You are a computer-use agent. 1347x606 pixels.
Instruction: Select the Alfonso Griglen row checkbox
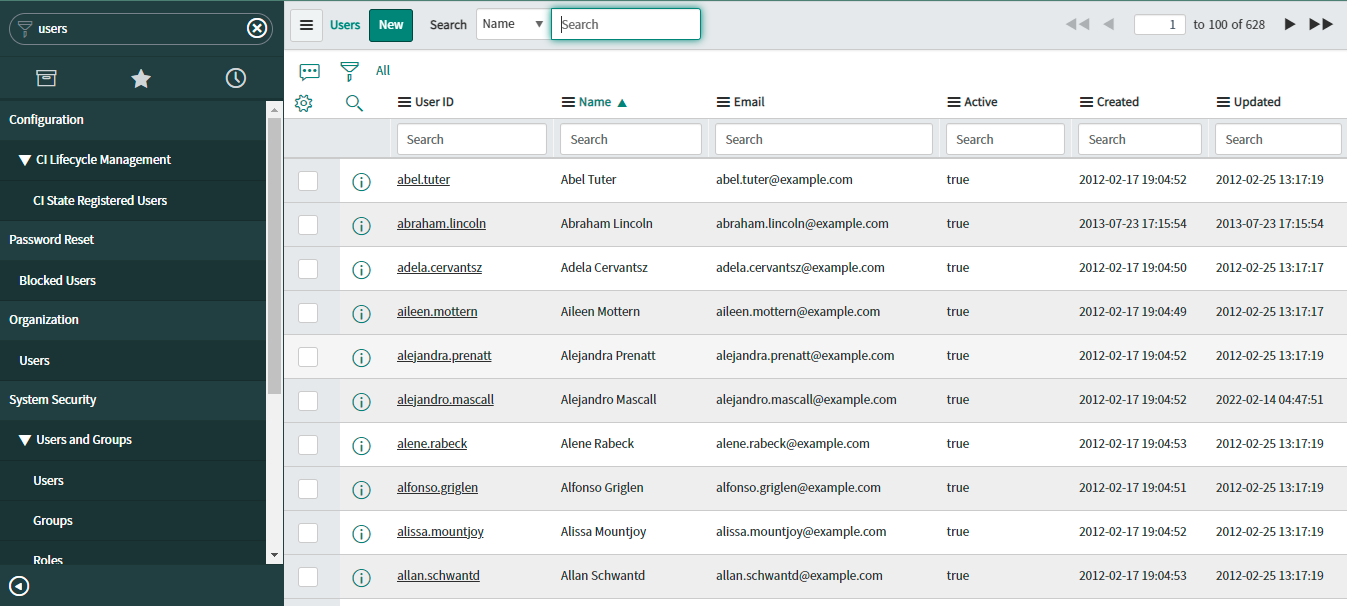click(x=308, y=488)
